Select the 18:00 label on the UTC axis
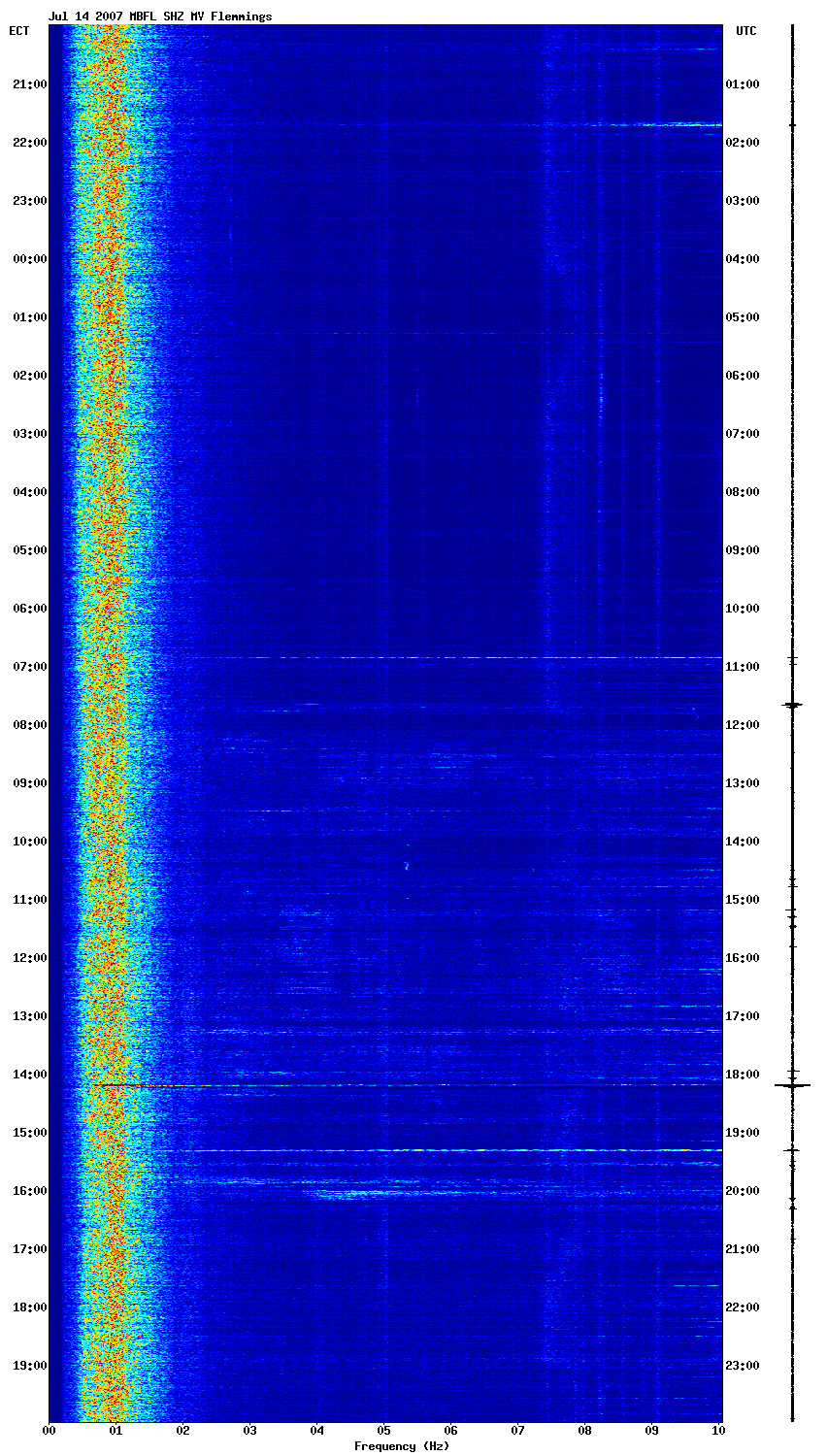 [743, 1075]
